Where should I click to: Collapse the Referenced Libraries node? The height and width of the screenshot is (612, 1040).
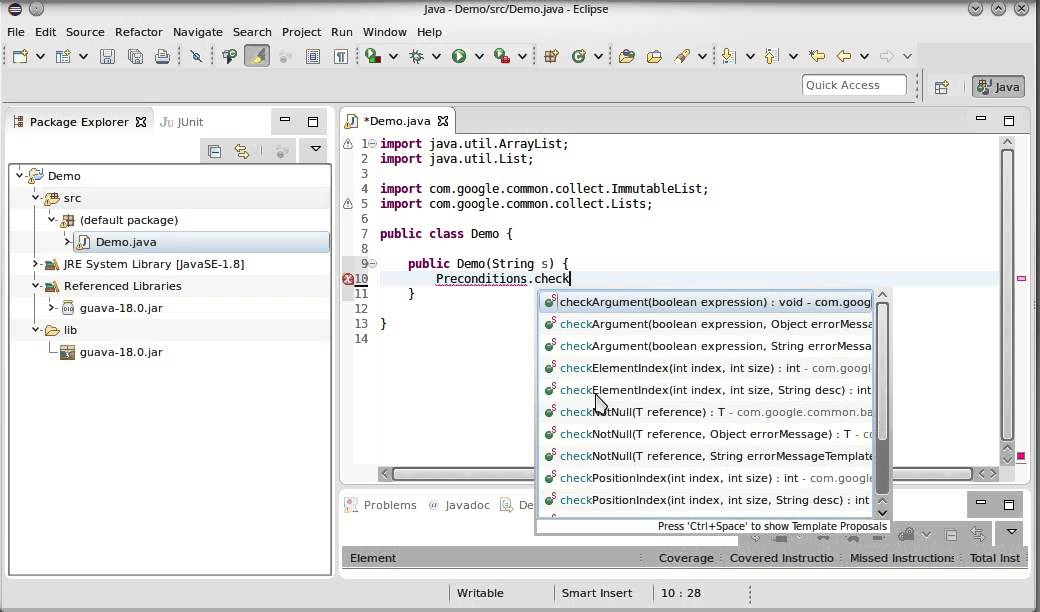36,286
